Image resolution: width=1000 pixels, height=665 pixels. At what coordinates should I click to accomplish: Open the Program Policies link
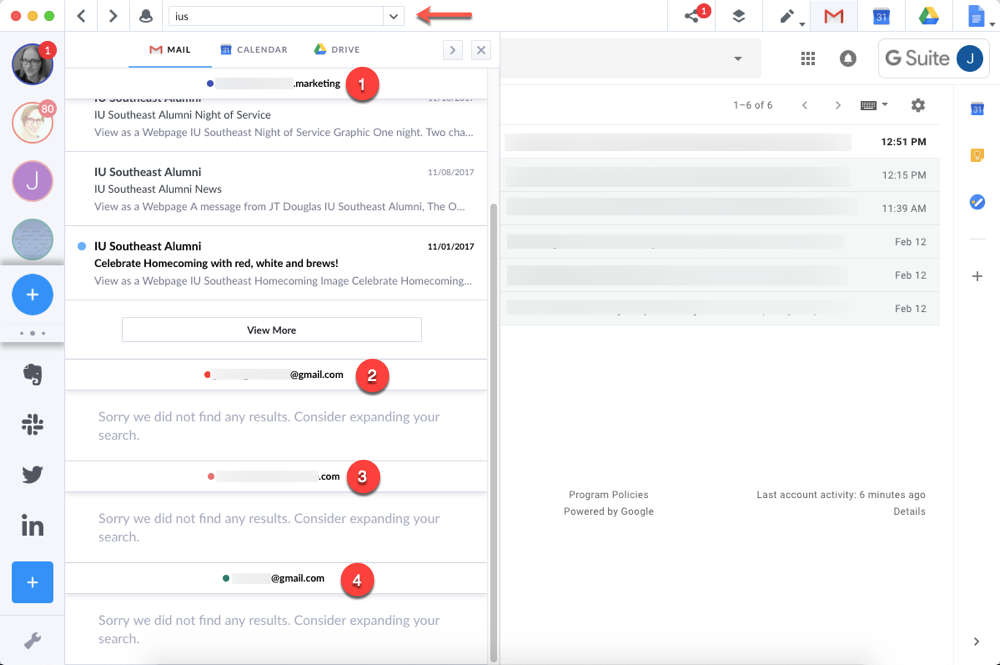click(x=608, y=495)
